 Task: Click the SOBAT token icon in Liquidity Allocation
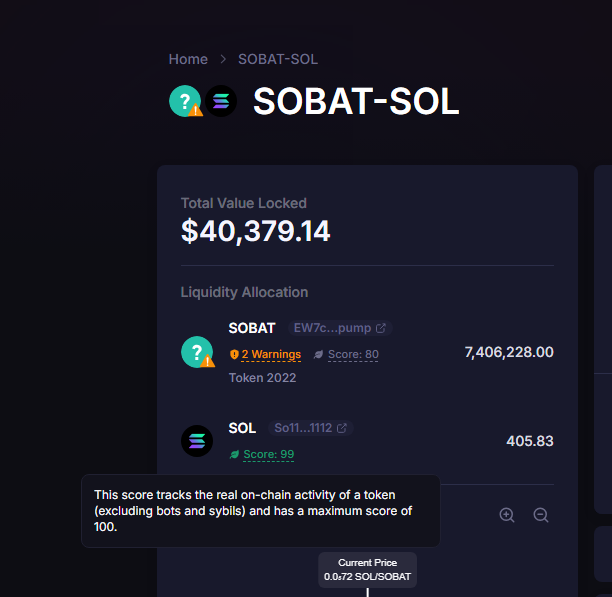click(x=197, y=352)
